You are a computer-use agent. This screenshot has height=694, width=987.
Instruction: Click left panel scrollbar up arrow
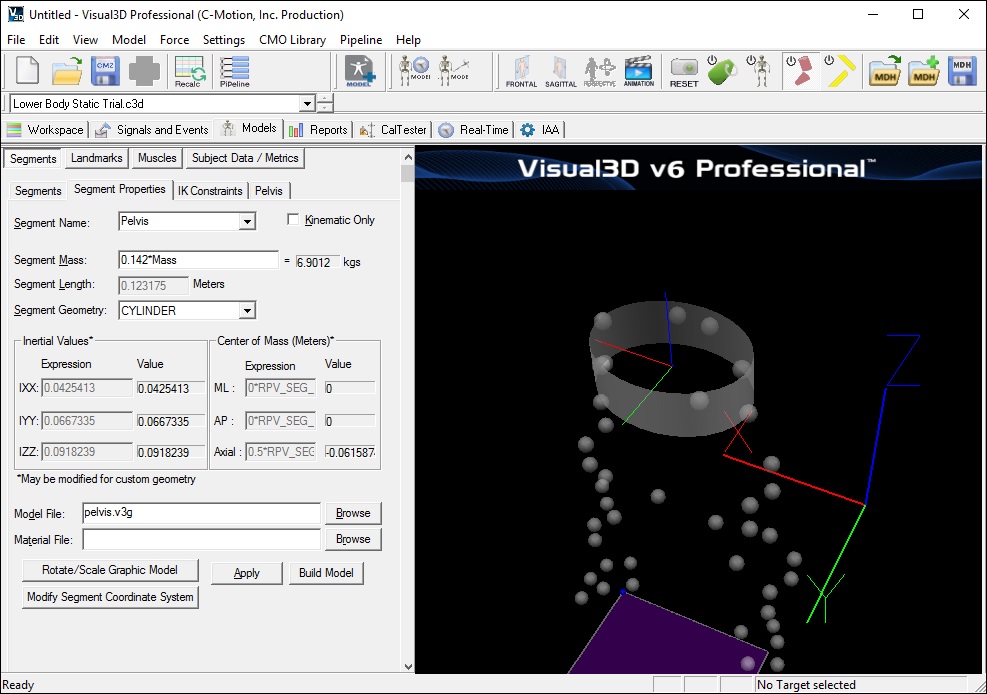(408, 157)
